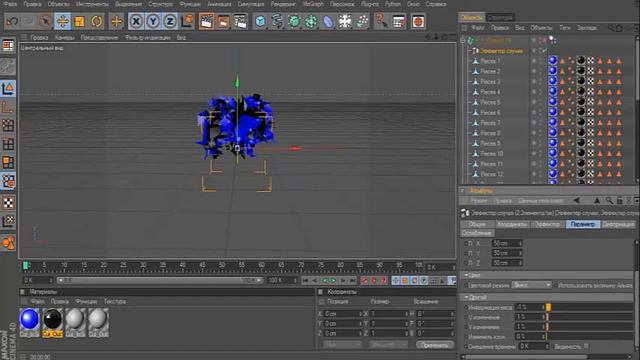Screen dimensions: 640x360
Task: Open the Теги menu in object manager
Action: [565, 28]
